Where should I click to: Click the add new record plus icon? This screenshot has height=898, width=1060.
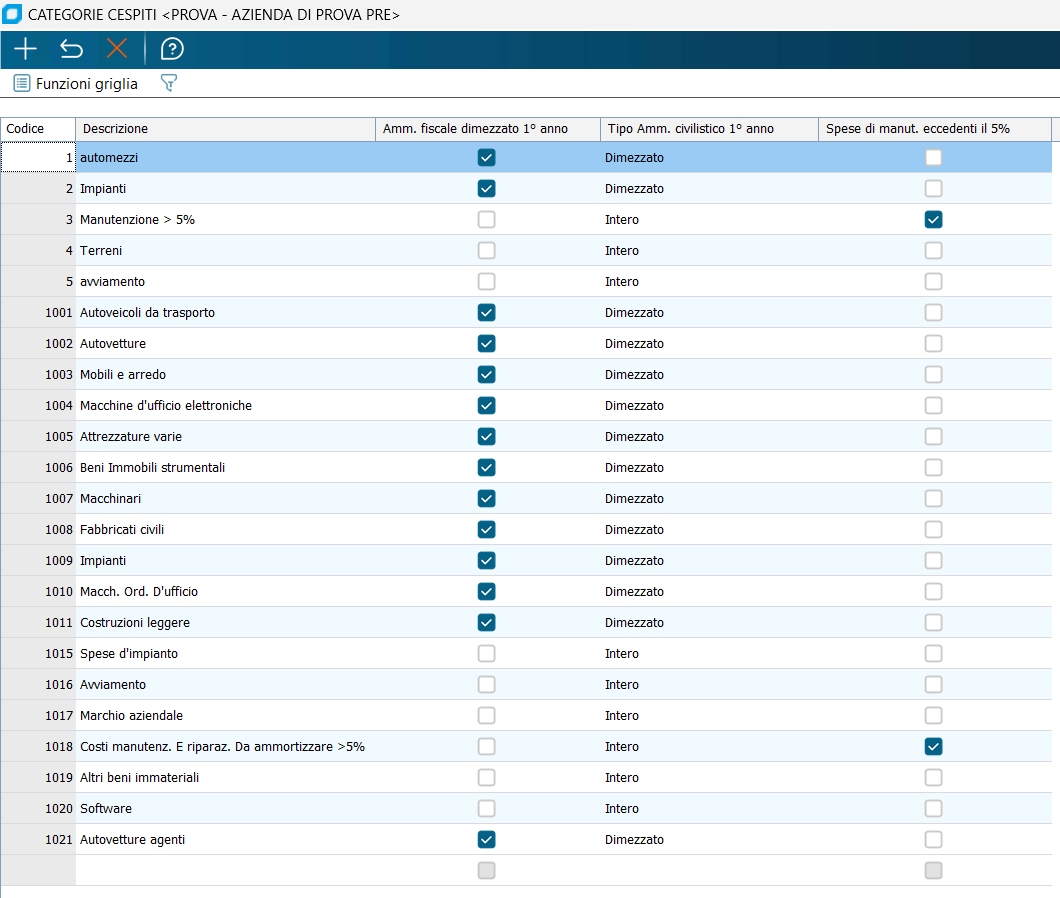tap(25, 49)
